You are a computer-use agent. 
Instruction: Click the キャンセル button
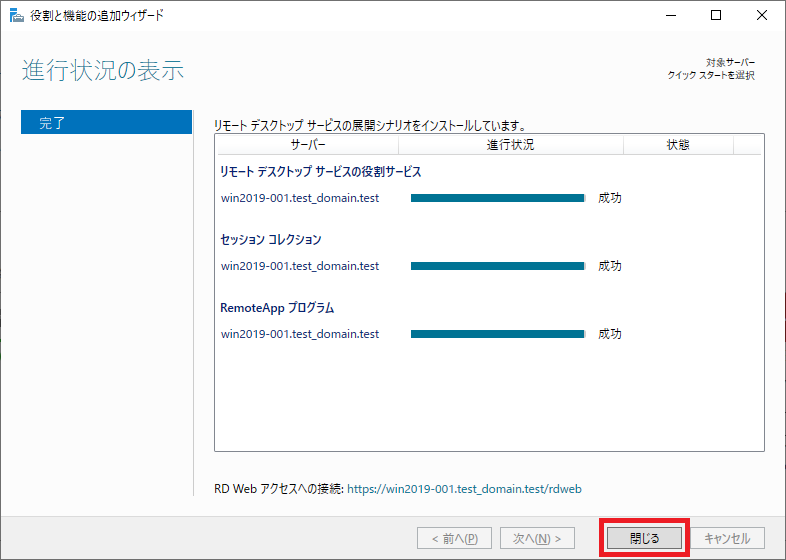pos(727,538)
